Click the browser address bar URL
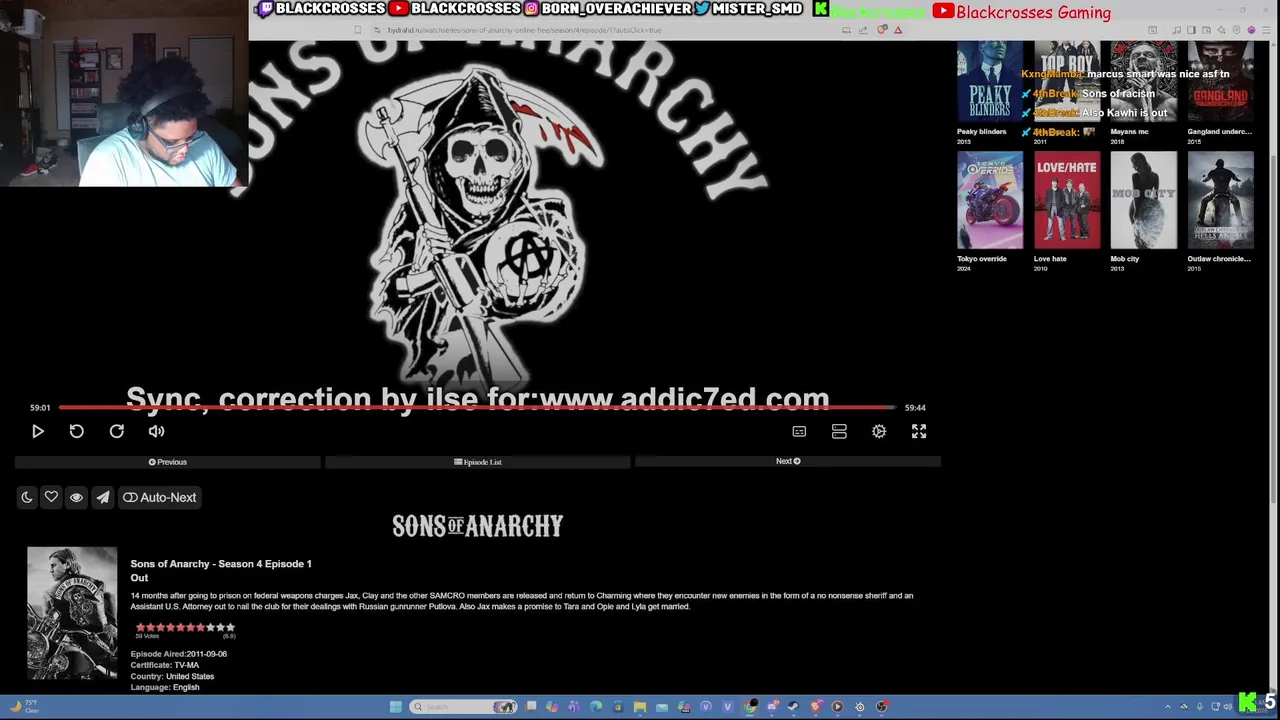This screenshot has height=720, width=1280. (525, 30)
